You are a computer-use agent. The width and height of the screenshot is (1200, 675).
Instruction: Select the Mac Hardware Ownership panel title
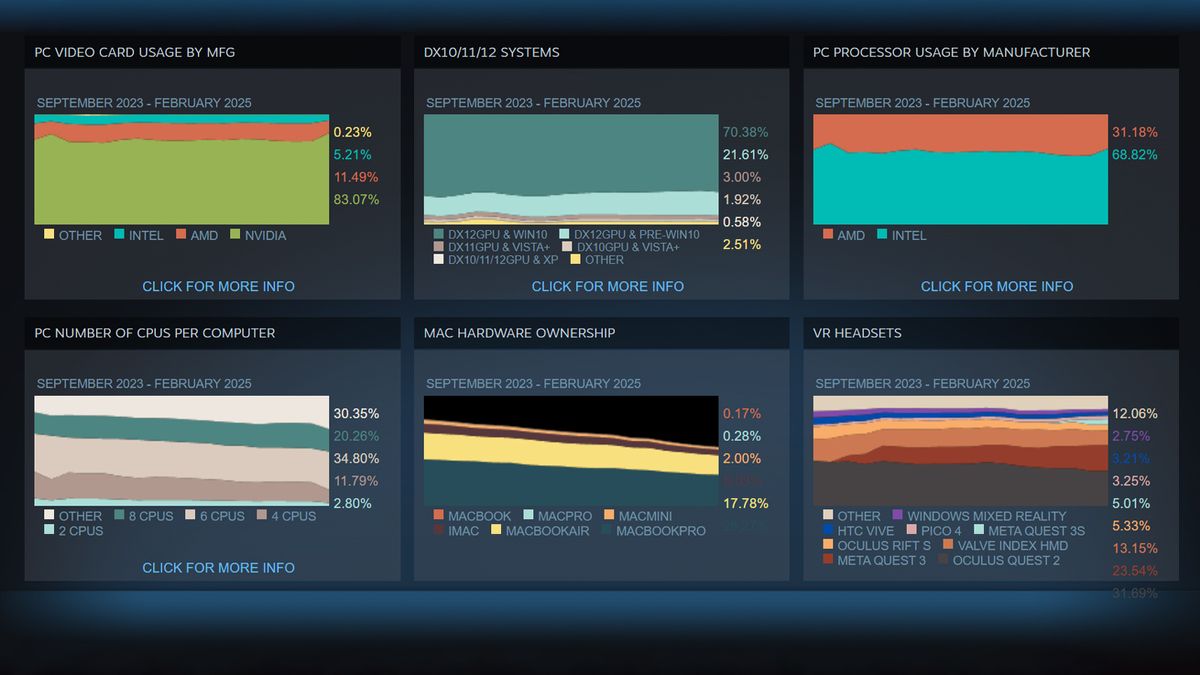[519, 333]
